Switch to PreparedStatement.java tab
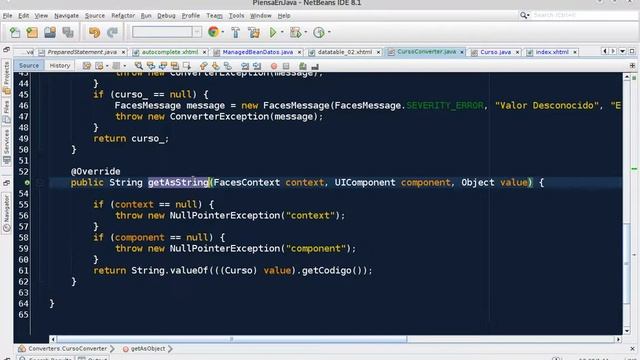 point(82,52)
